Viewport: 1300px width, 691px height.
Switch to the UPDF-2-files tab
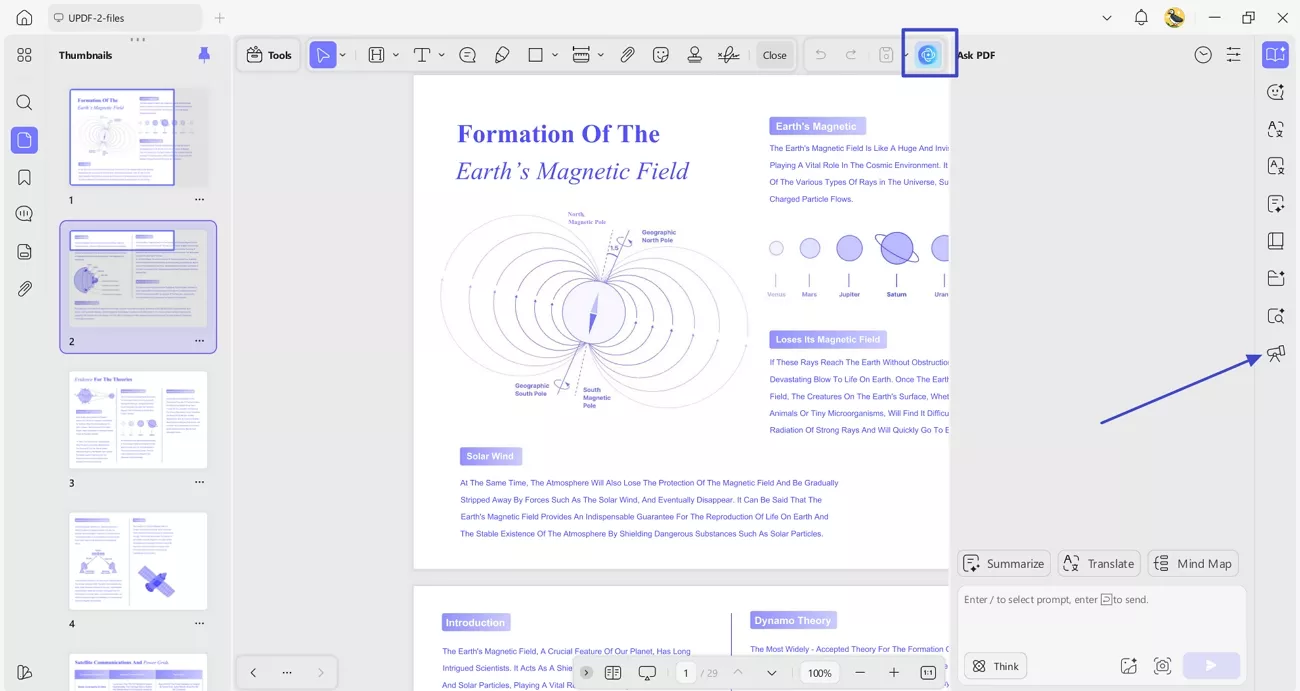(124, 18)
